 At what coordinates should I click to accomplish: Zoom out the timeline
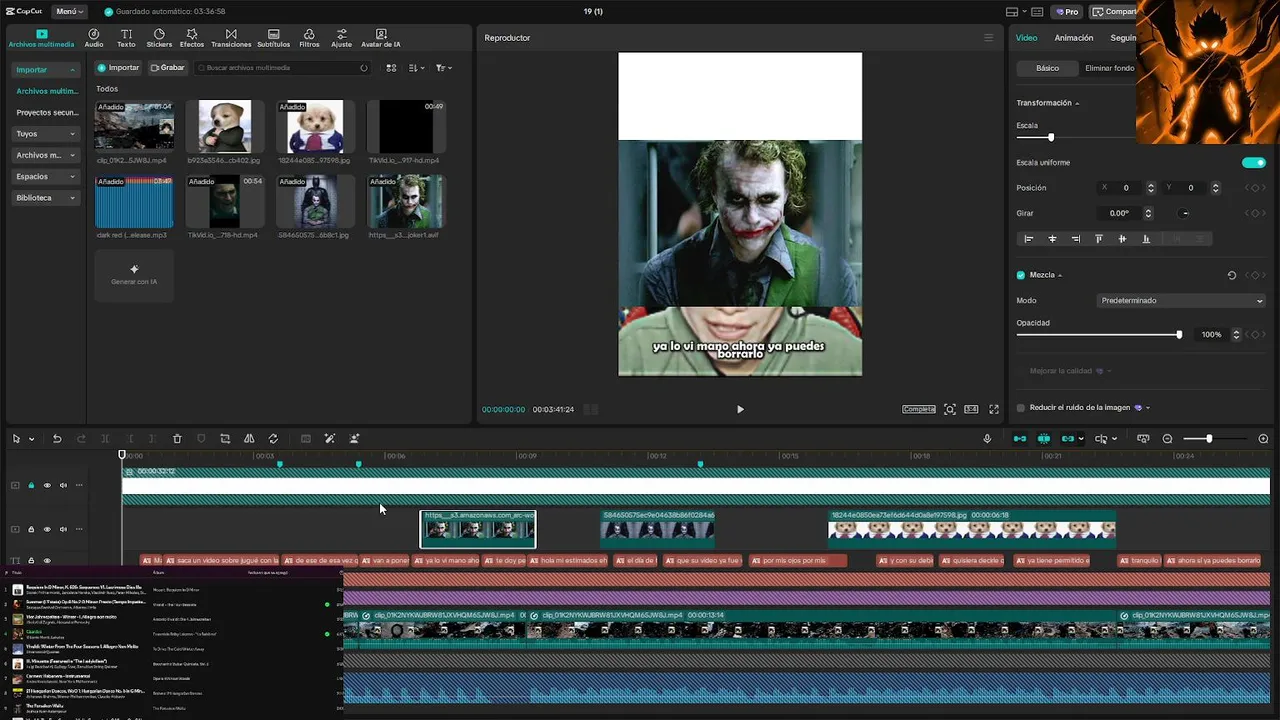pyautogui.click(x=1167, y=439)
